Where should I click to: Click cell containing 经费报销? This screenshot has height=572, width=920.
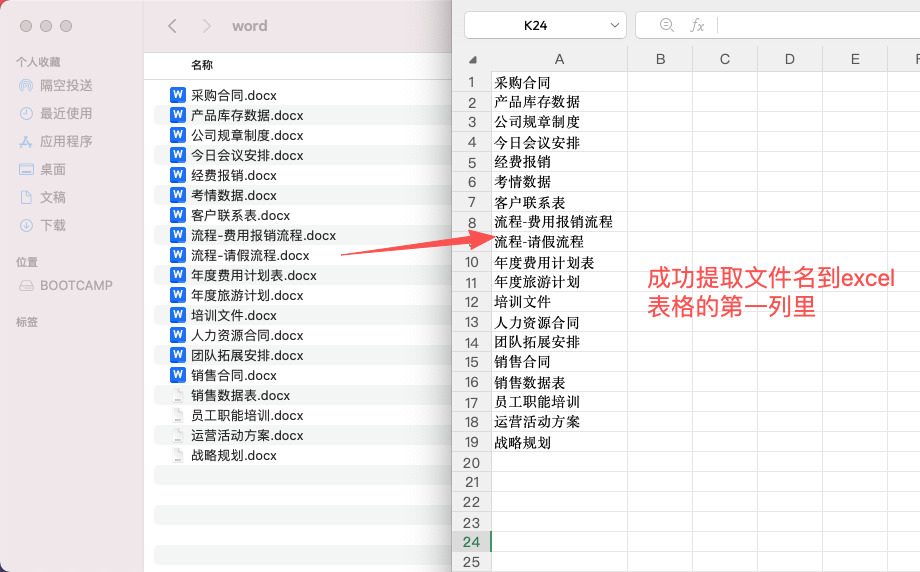pos(559,162)
